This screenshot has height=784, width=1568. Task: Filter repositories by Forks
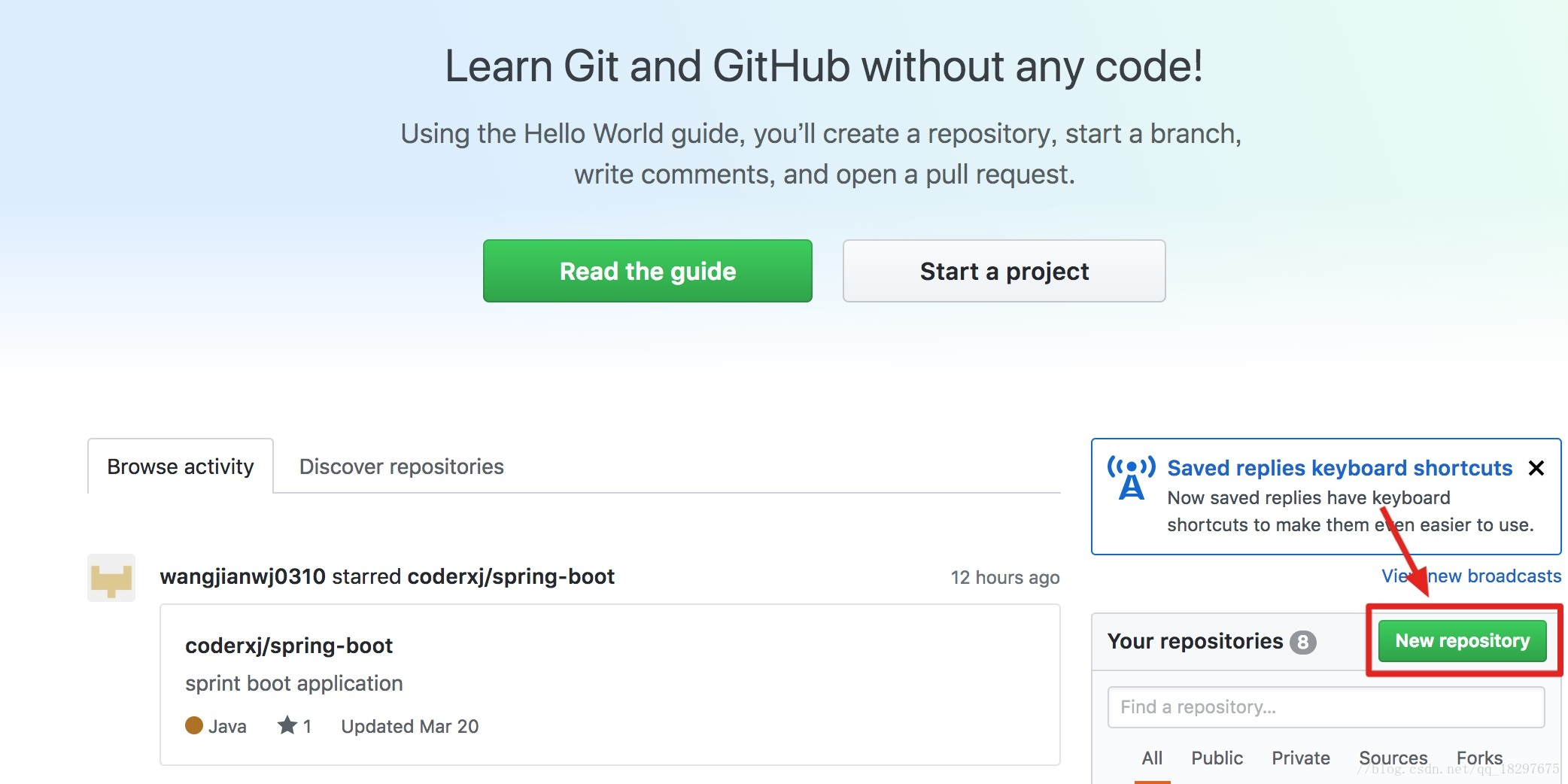click(x=1479, y=758)
